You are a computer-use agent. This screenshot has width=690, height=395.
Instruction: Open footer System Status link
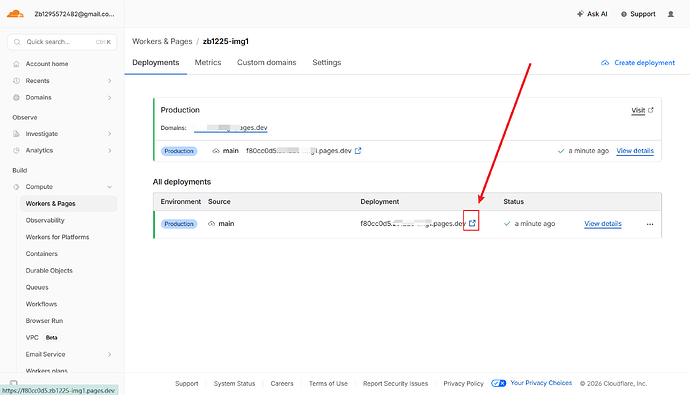tap(235, 384)
